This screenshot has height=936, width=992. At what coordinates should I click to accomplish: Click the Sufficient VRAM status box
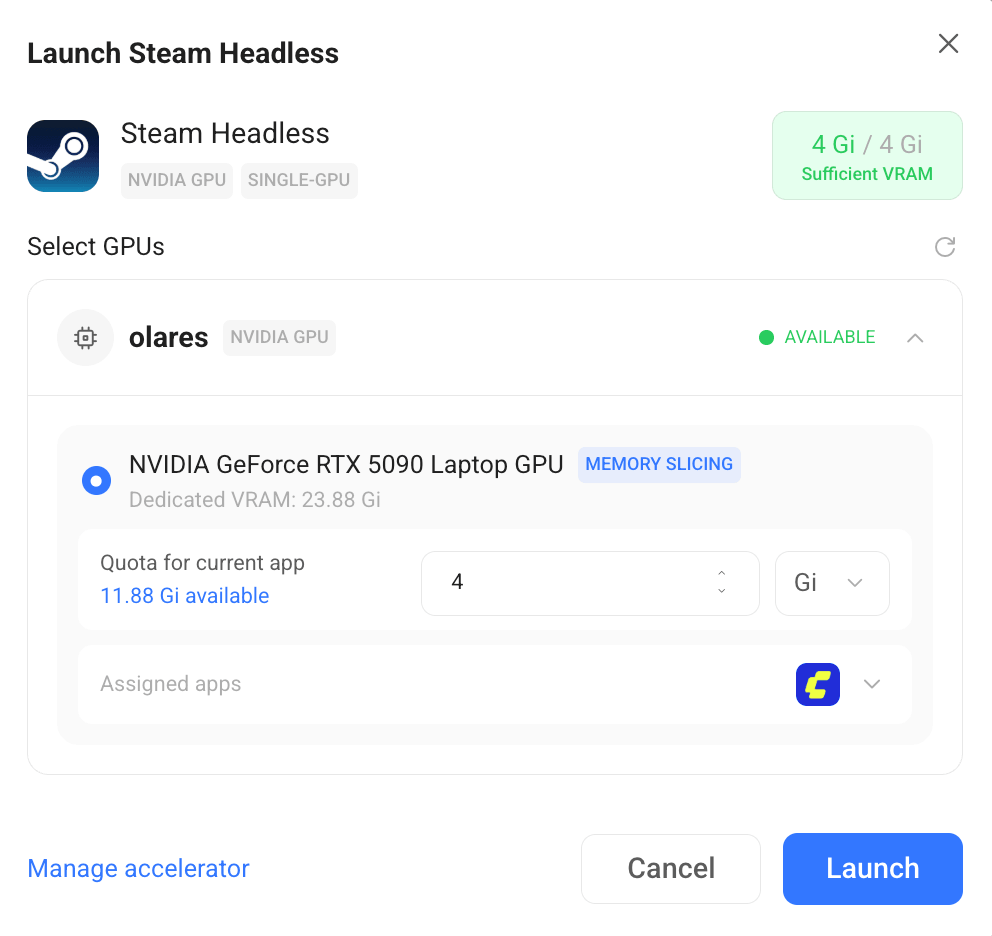coord(867,156)
